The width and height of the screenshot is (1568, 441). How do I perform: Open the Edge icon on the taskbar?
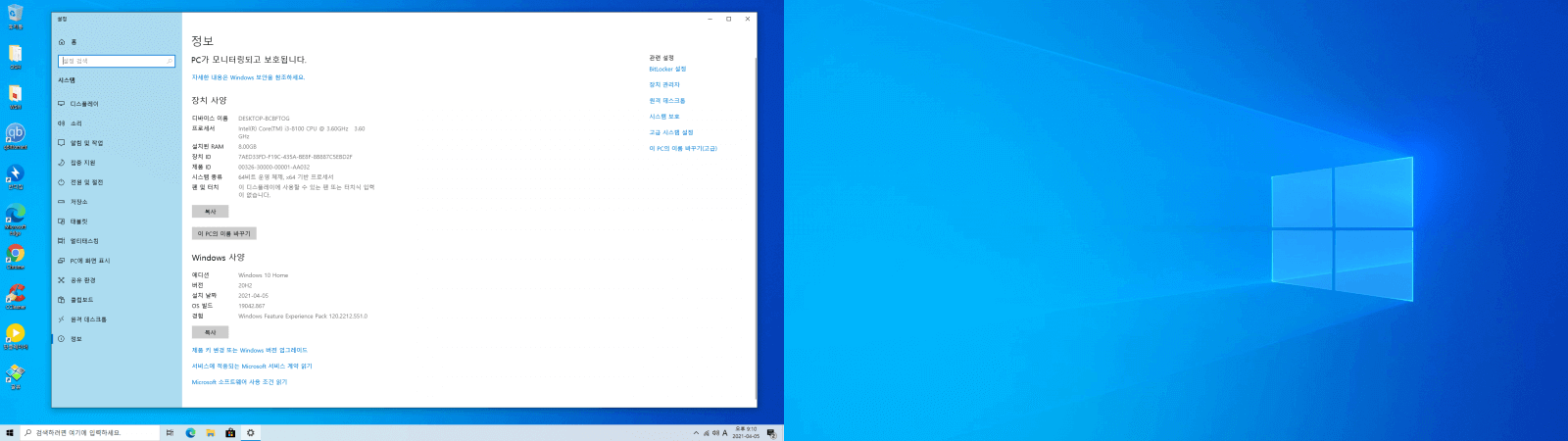tap(190, 432)
